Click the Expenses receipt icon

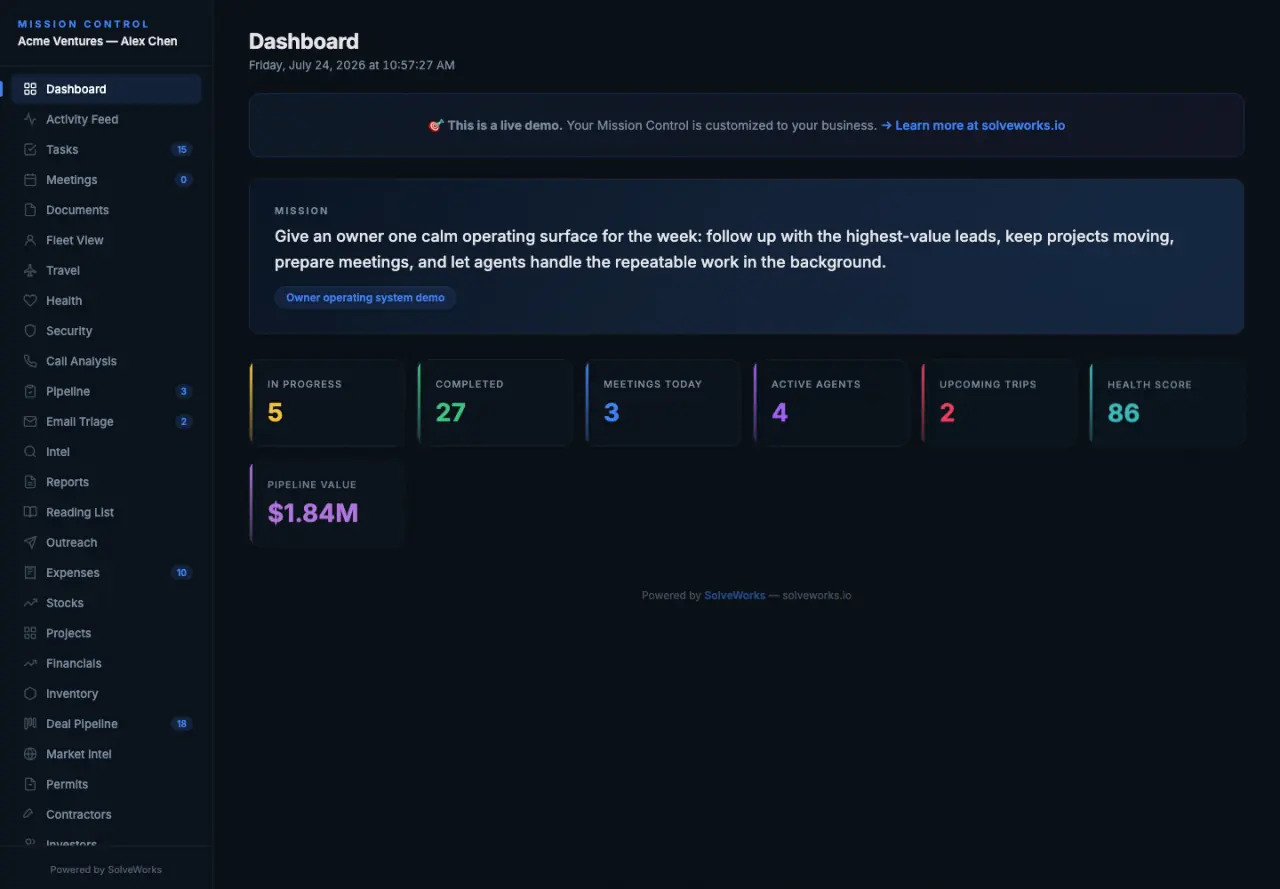pyautogui.click(x=30, y=573)
